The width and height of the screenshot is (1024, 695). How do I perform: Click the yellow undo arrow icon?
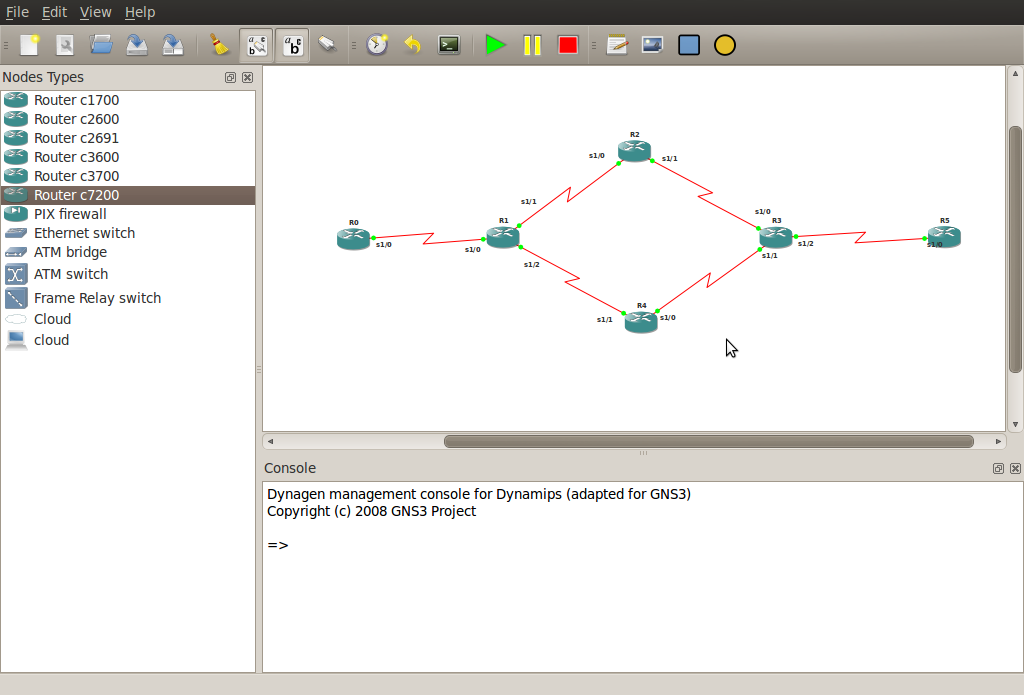(412, 45)
